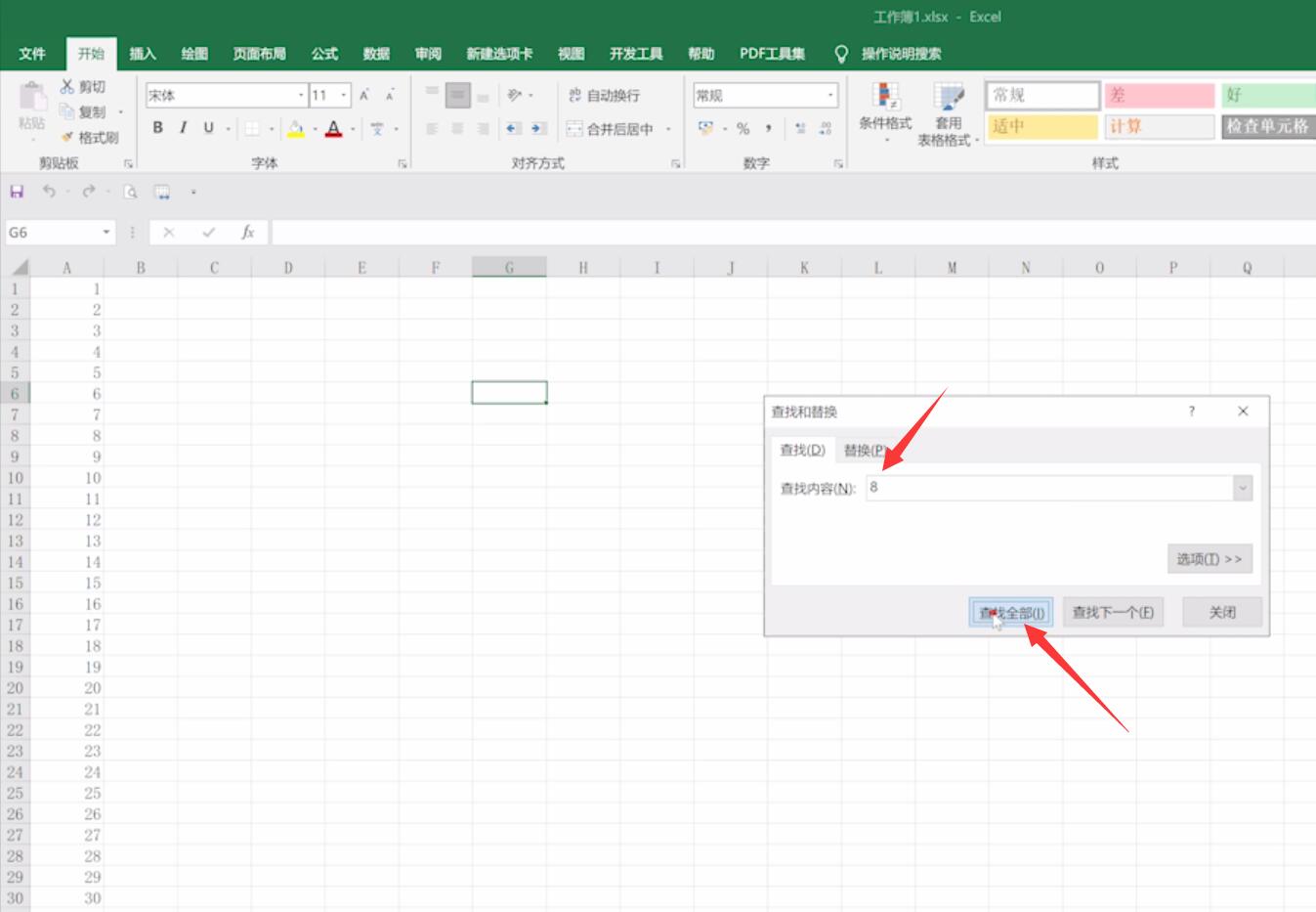Viewport: 1316px width, 912px height.
Task: Switch to the 替换 (Replace) dialog tab
Action: pos(866,451)
